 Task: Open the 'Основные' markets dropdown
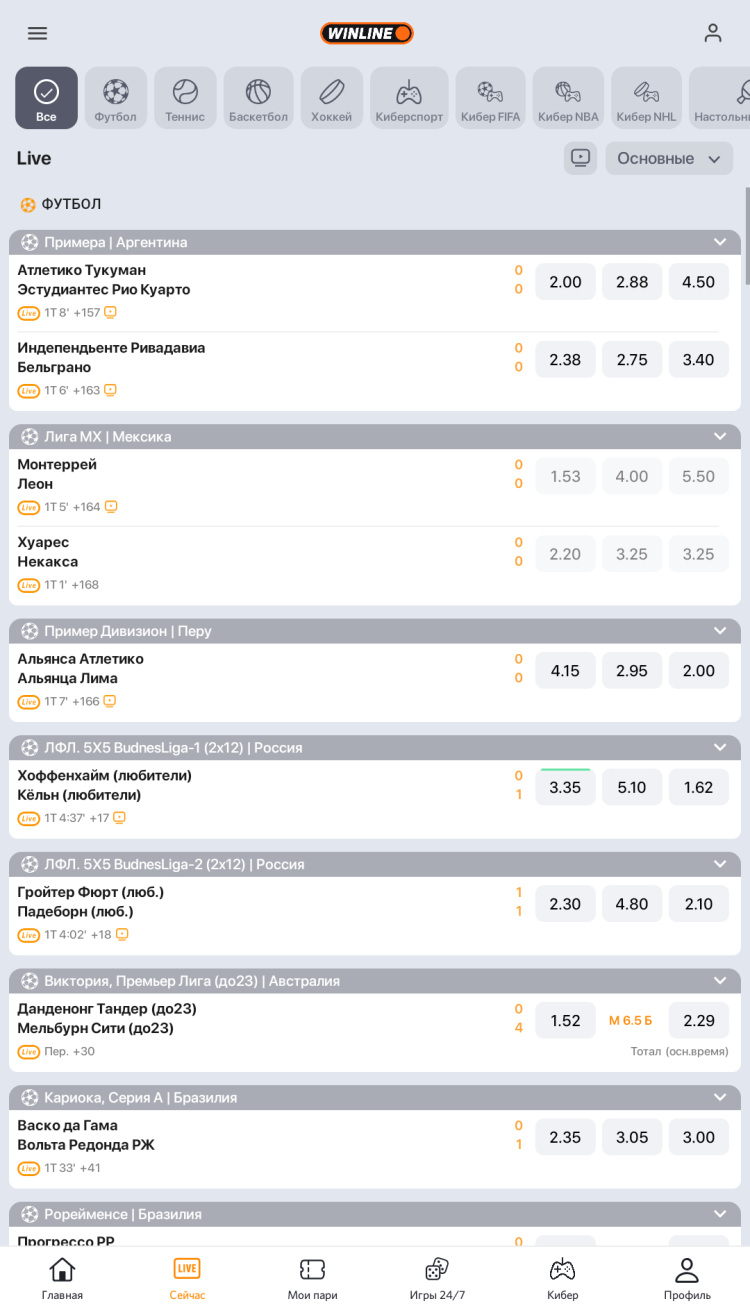pos(668,158)
